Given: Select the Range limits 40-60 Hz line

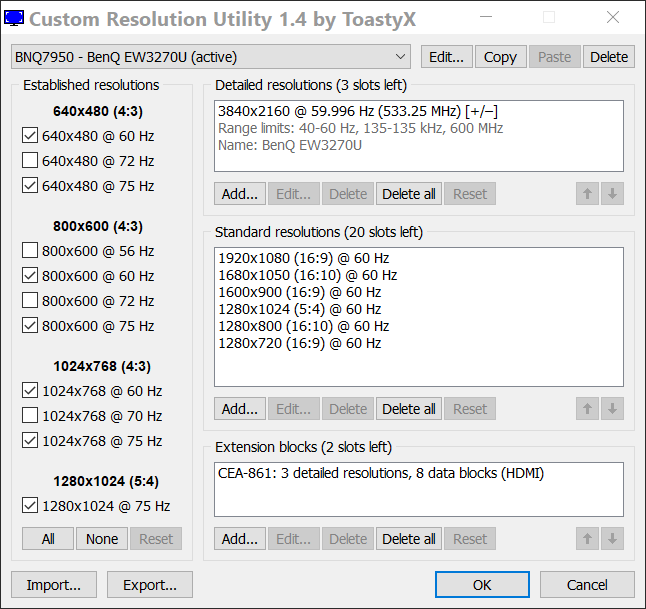Looking at the screenshot, I should [419, 128].
